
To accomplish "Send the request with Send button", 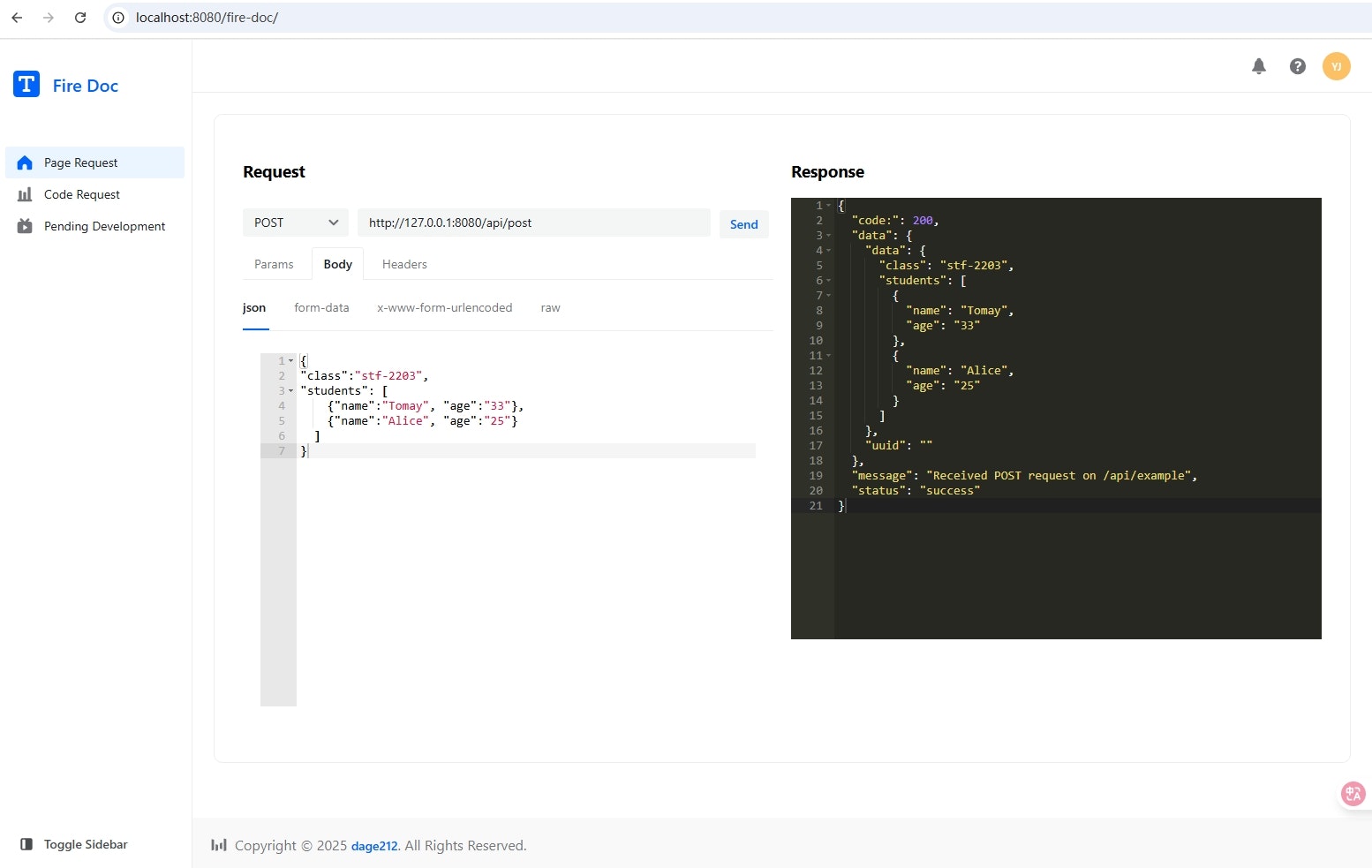I will click(743, 224).
